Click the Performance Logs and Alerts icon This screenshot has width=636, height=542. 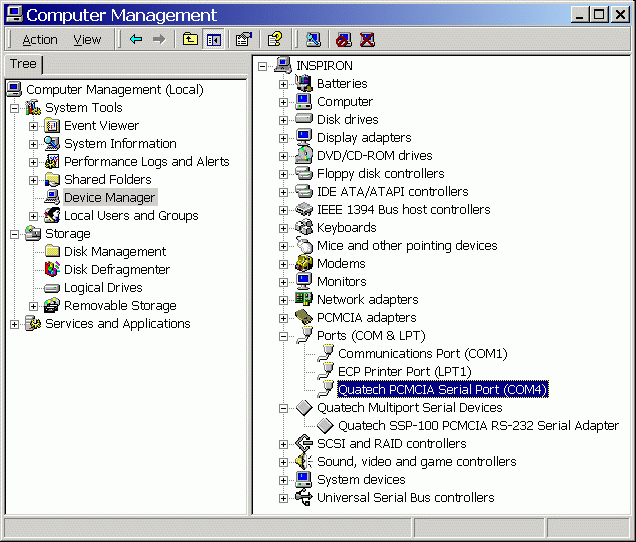[52, 161]
